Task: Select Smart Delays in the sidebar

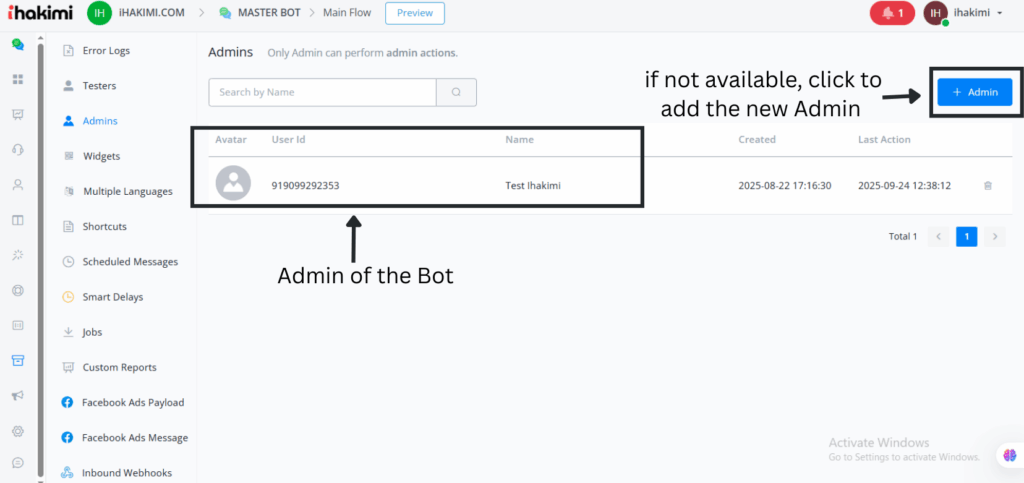Action: pyautogui.click(x=113, y=297)
